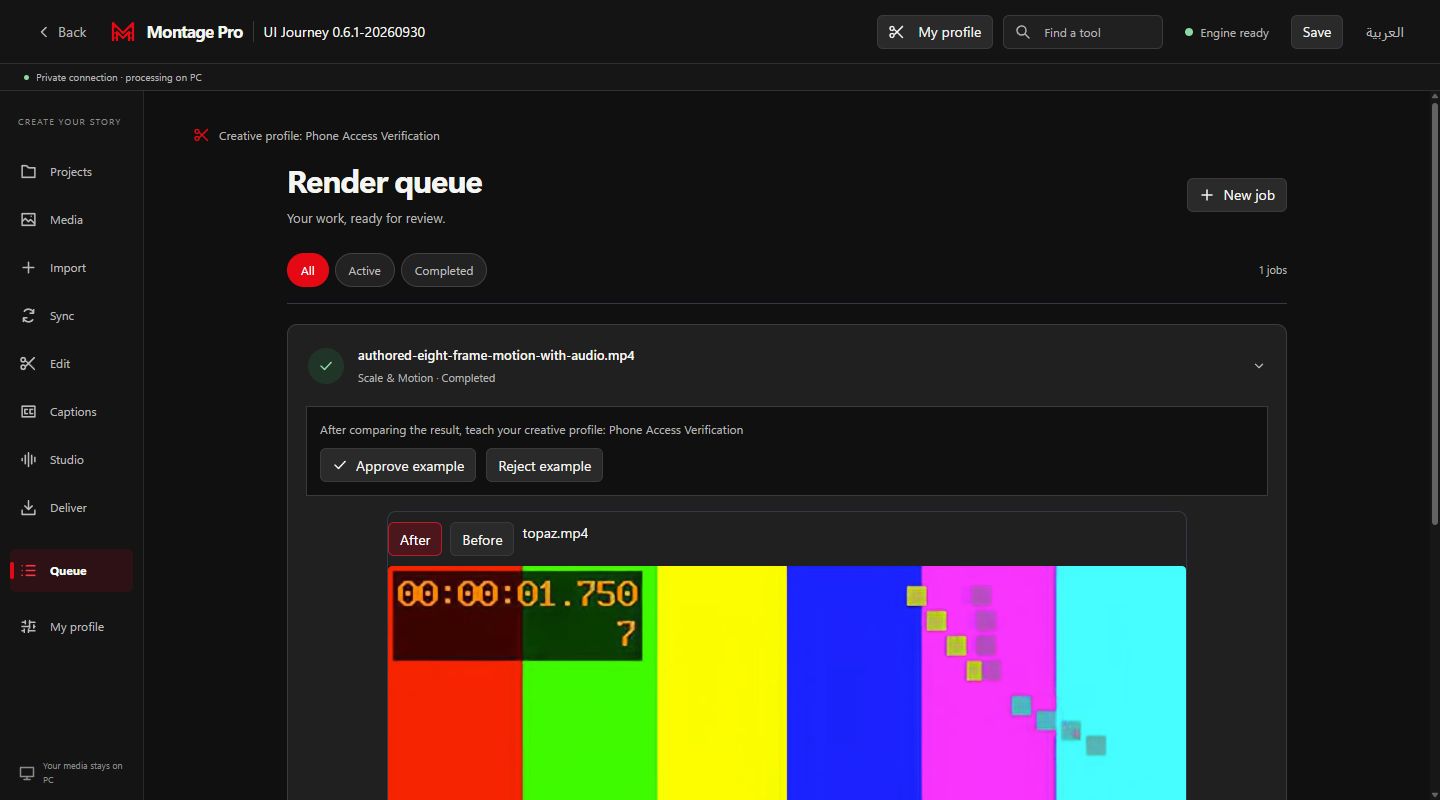The width and height of the screenshot is (1440, 800).
Task: Click the Studio waveform icon in sidebar
Action: pyautogui.click(x=28, y=460)
